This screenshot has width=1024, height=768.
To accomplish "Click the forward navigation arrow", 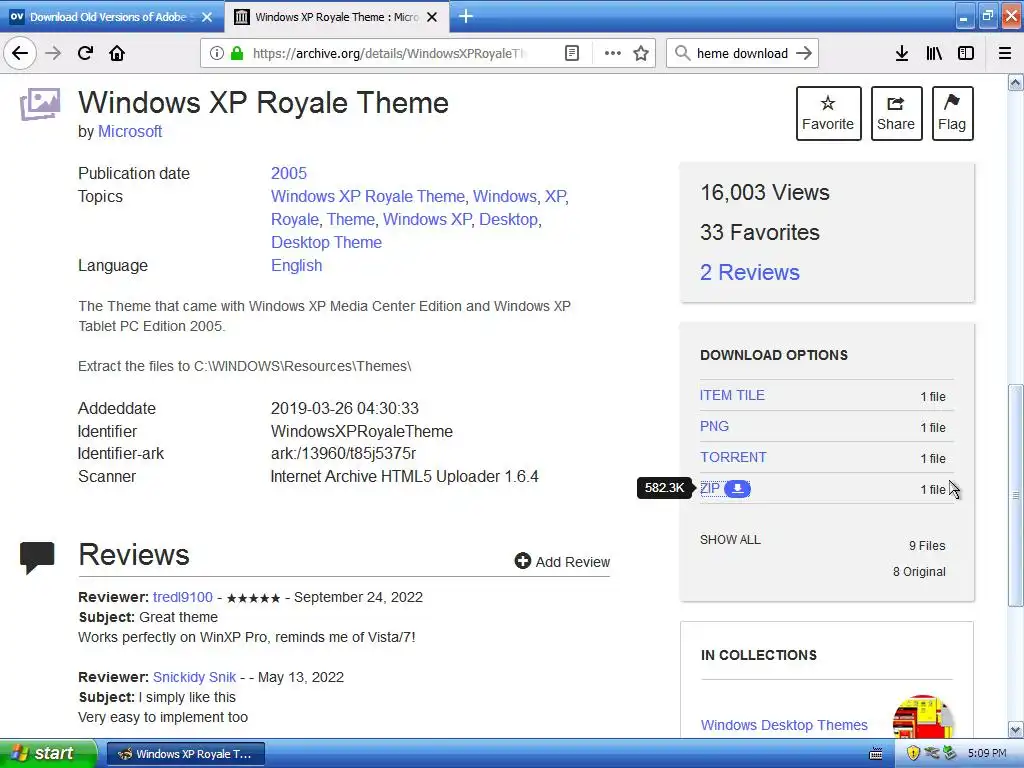I will pos(53,53).
